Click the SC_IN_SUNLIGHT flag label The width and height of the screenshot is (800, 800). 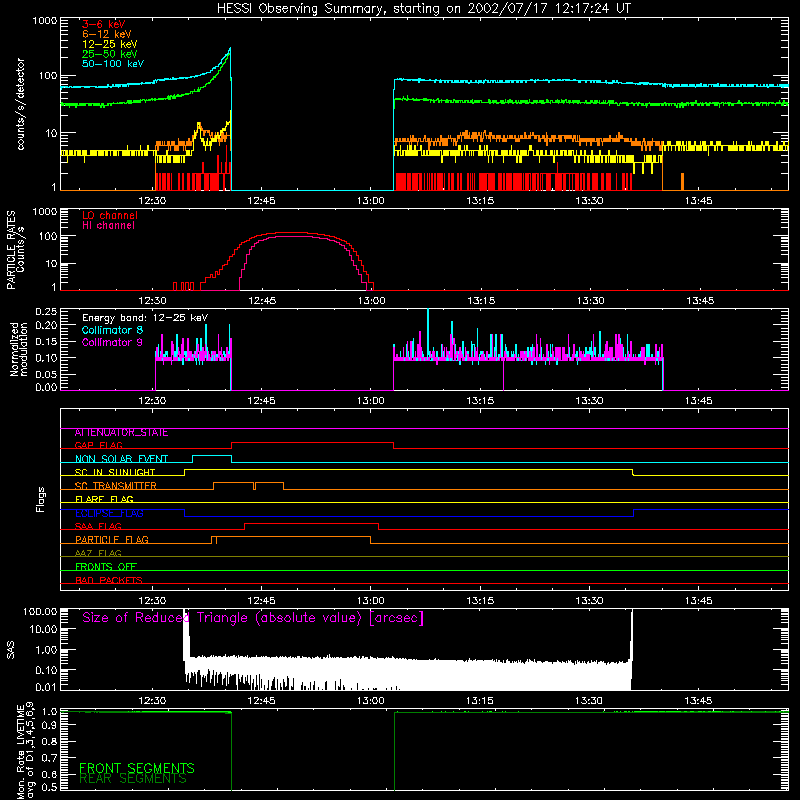115,472
